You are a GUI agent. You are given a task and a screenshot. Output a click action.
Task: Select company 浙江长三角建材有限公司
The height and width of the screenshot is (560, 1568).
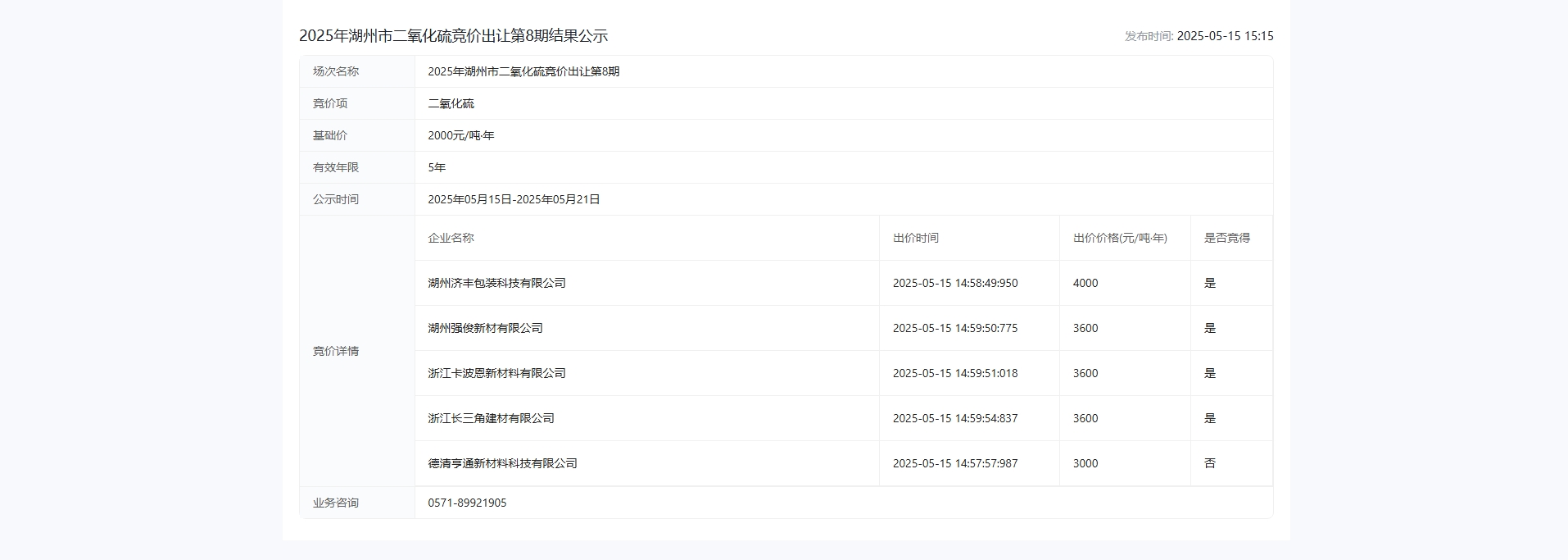point(491,418)
